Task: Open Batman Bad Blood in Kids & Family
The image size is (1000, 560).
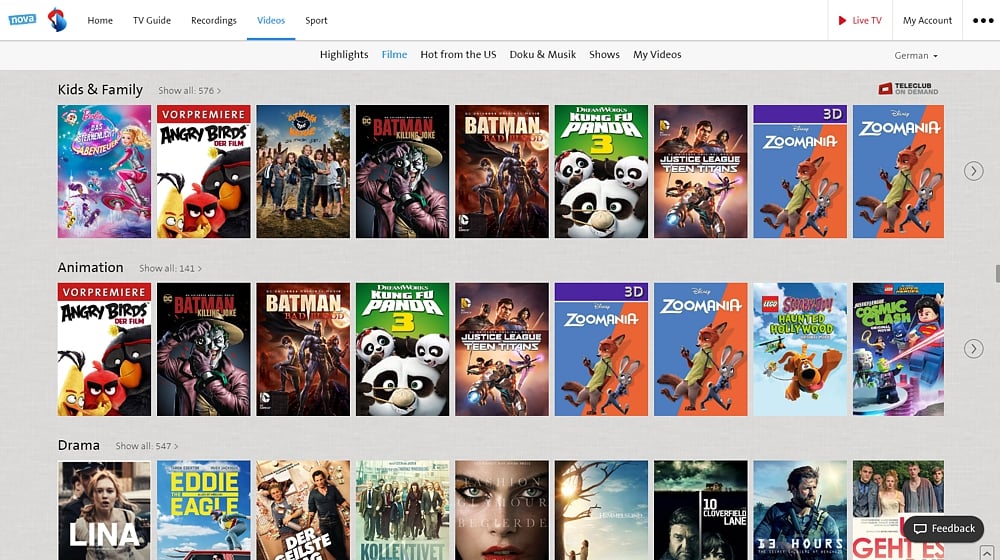Action: 502,172
